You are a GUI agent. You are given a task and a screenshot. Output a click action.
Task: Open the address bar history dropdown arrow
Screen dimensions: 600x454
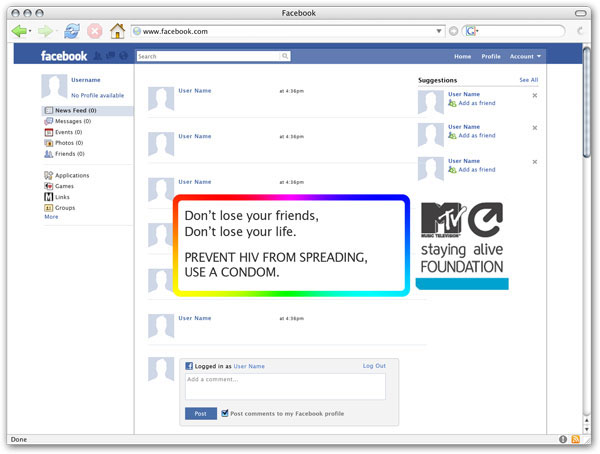439,31
